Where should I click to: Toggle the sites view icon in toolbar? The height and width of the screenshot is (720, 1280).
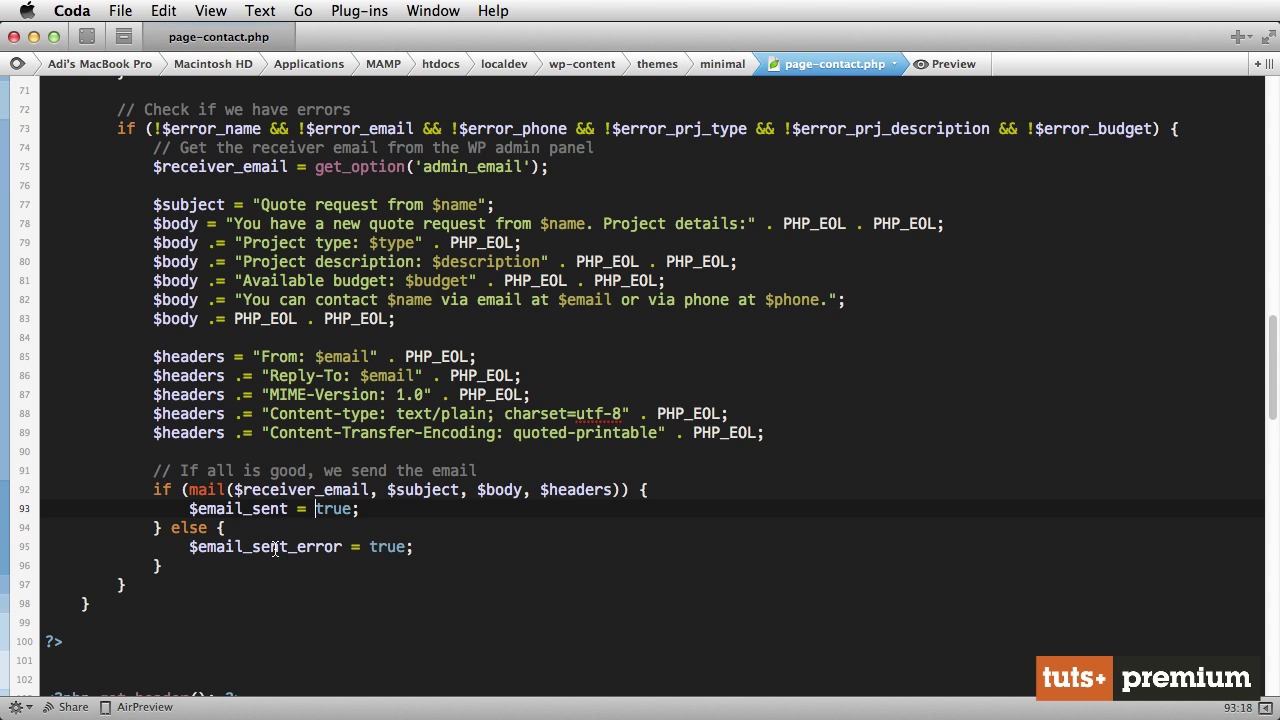point(87,37)
